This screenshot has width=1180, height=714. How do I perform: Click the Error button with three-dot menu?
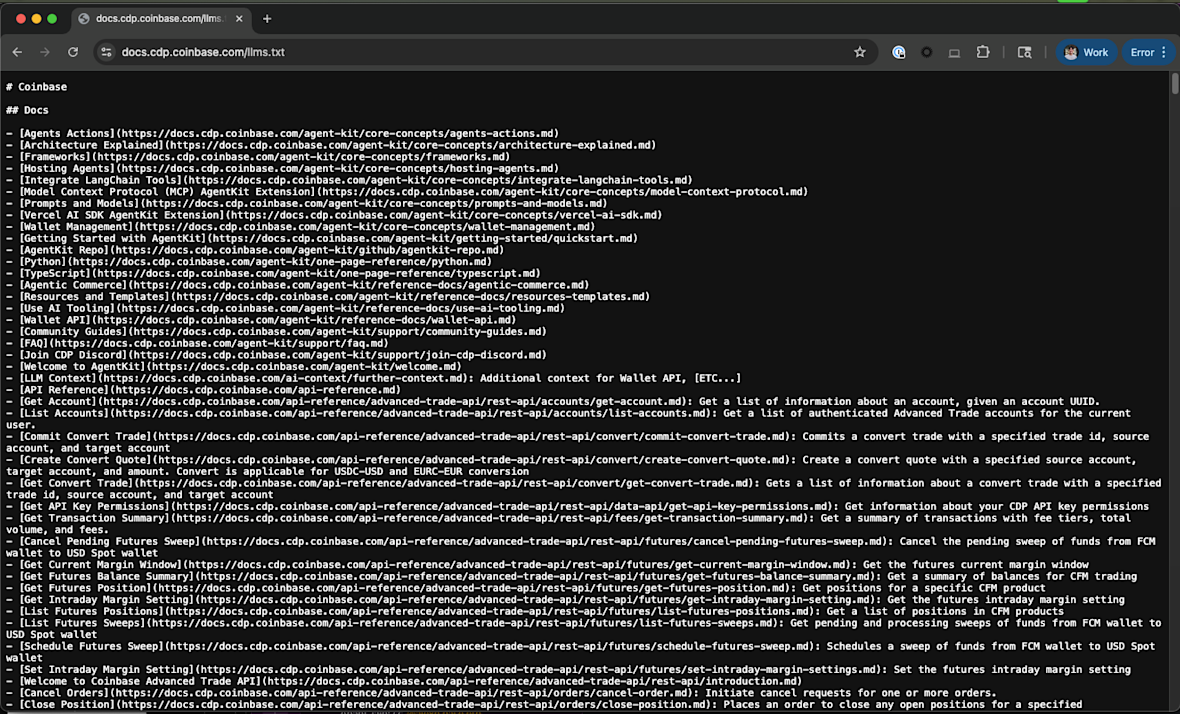pos(1148,52)
